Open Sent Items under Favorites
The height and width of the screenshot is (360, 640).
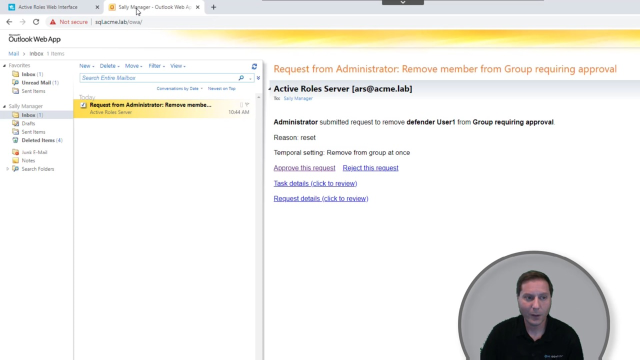point(33,91)
